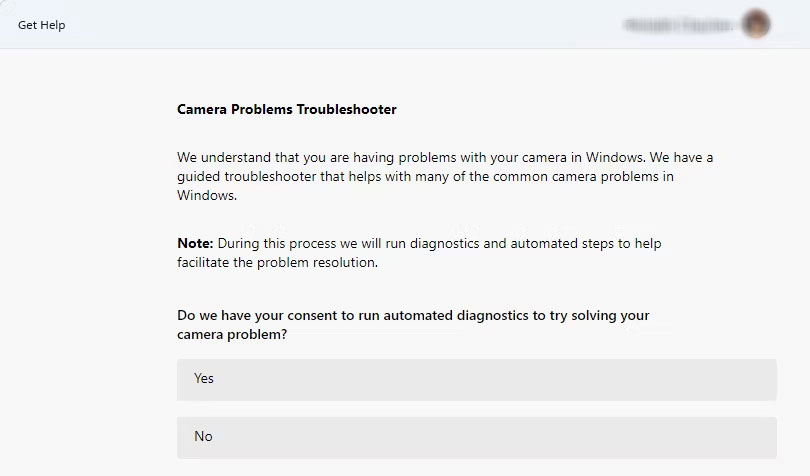Click the Camera Problems Troubleshooter heading
The image size is (810, 476).
(286, 109)
